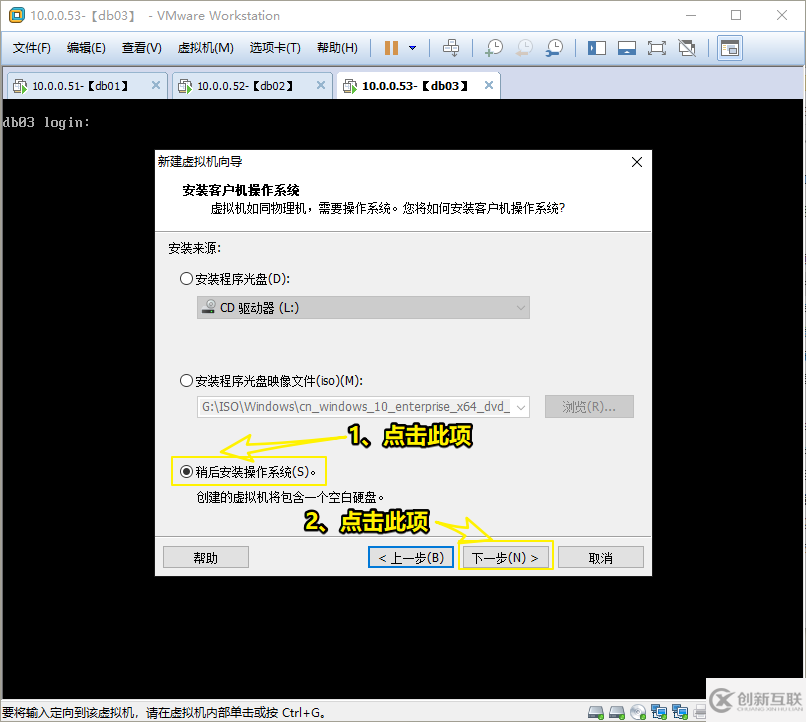Close the 10.0.0.53 db03 tab
Image resolution: width=806 pixels, height=722 pixels.
(489, 85)
